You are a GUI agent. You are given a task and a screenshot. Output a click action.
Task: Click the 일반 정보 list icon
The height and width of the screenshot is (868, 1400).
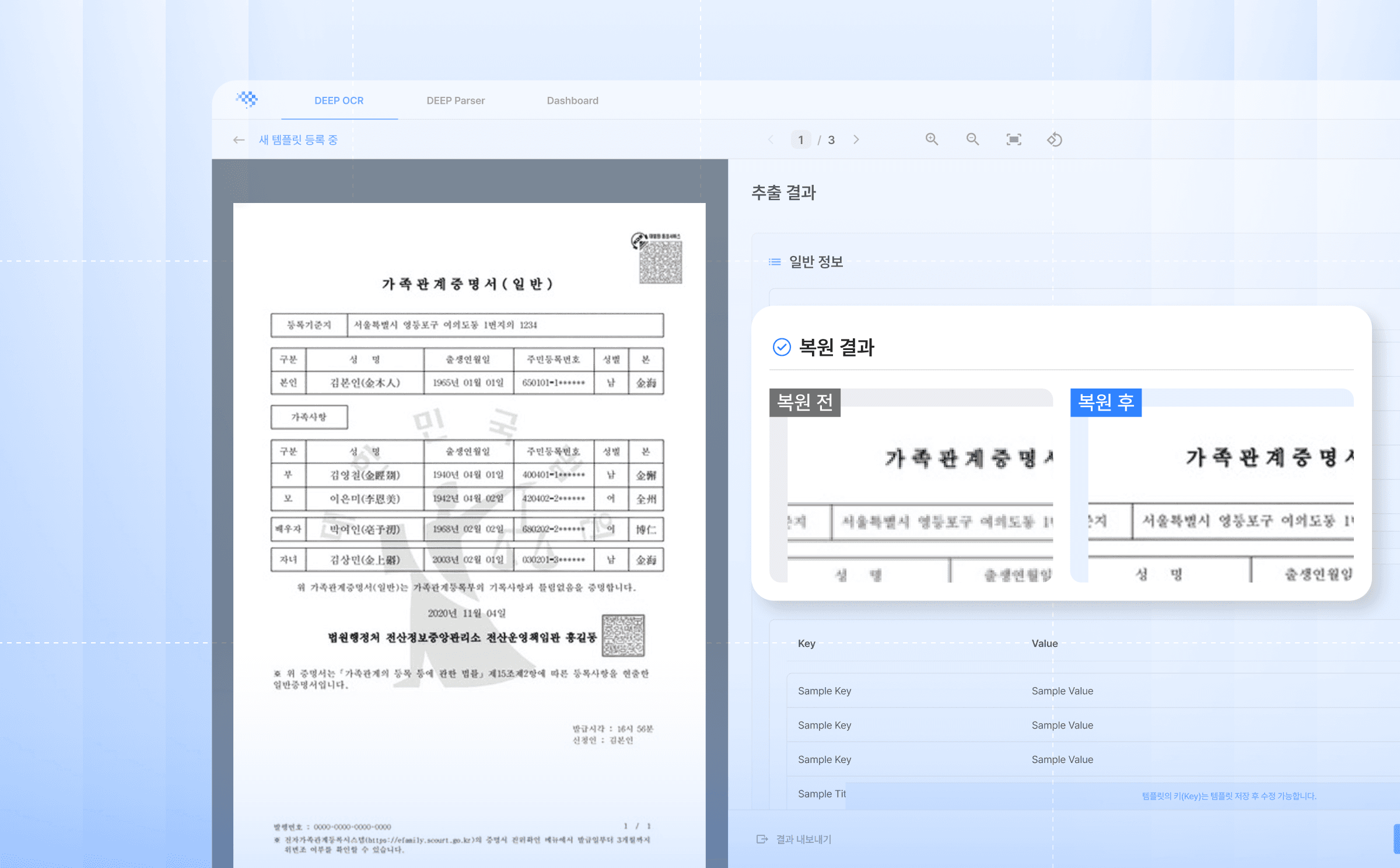pyautogui.click(x=775, y=262)
